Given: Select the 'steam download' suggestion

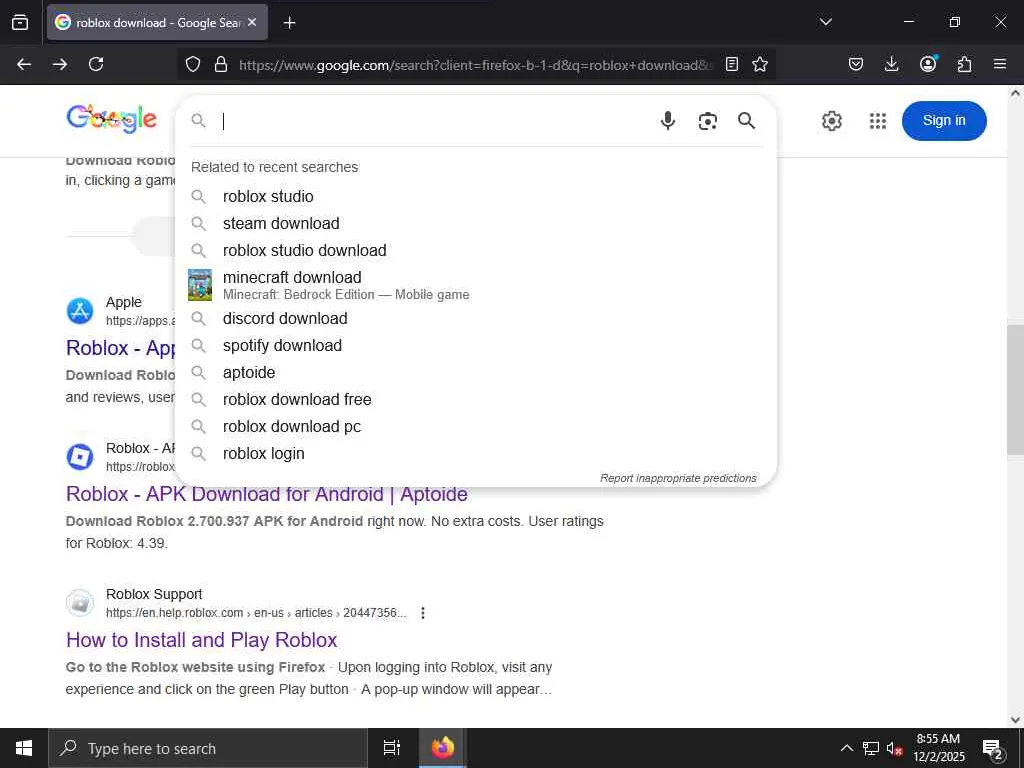Looking at the screenshot, I should coord(476,223).
